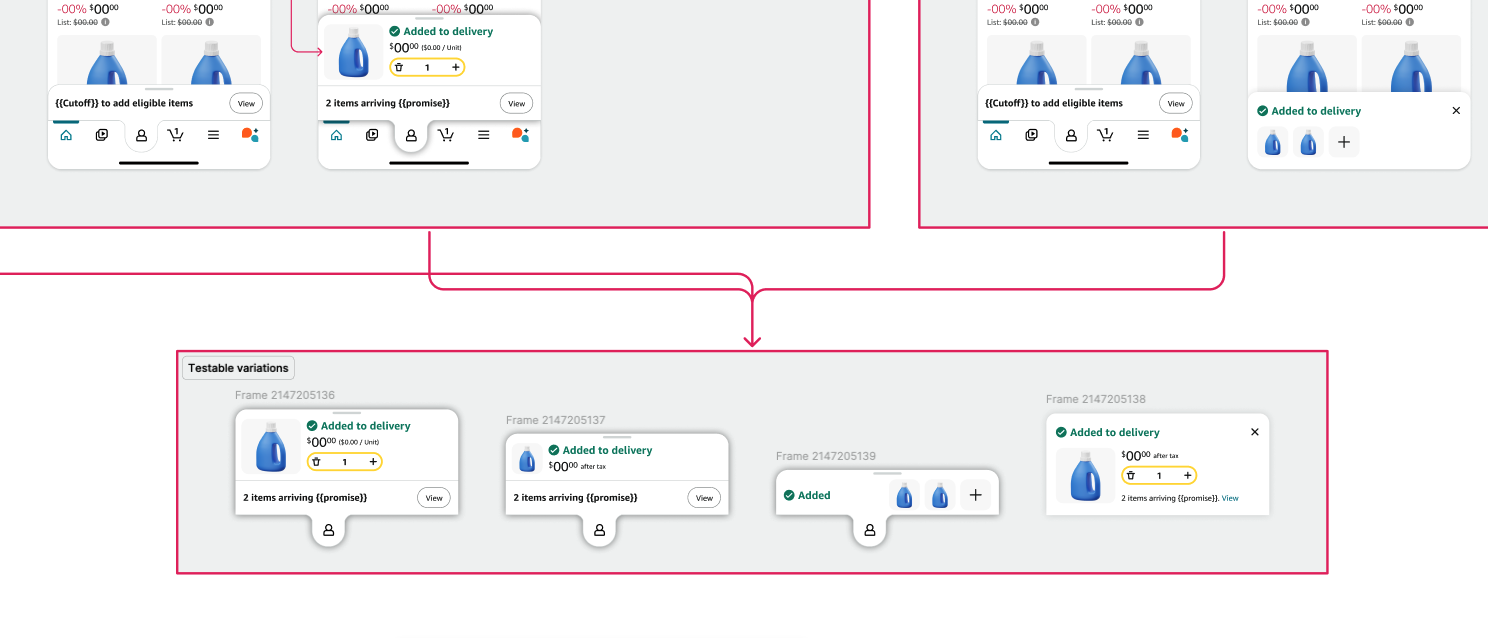Select the Frame 2147205138 label
Image resolution: width=1488 pixels, height=638 pixels.
1096,399
